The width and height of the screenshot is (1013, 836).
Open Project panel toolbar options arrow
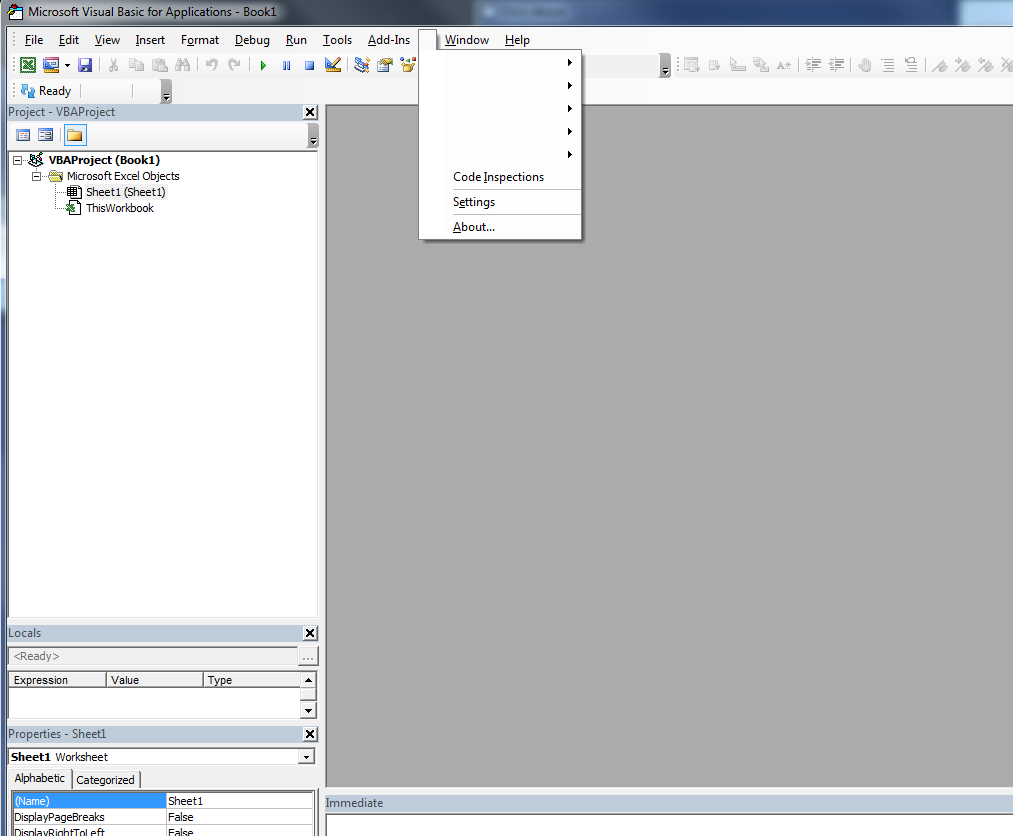point(313,136)
